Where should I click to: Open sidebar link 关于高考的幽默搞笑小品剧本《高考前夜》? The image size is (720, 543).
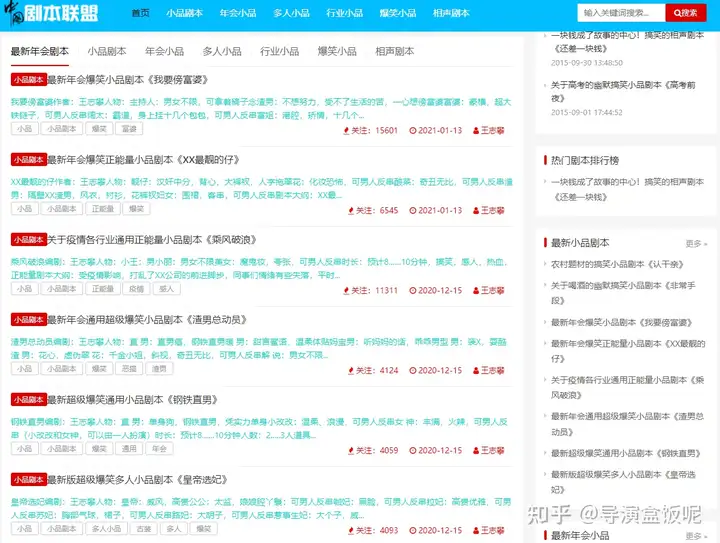pos(623,91)
